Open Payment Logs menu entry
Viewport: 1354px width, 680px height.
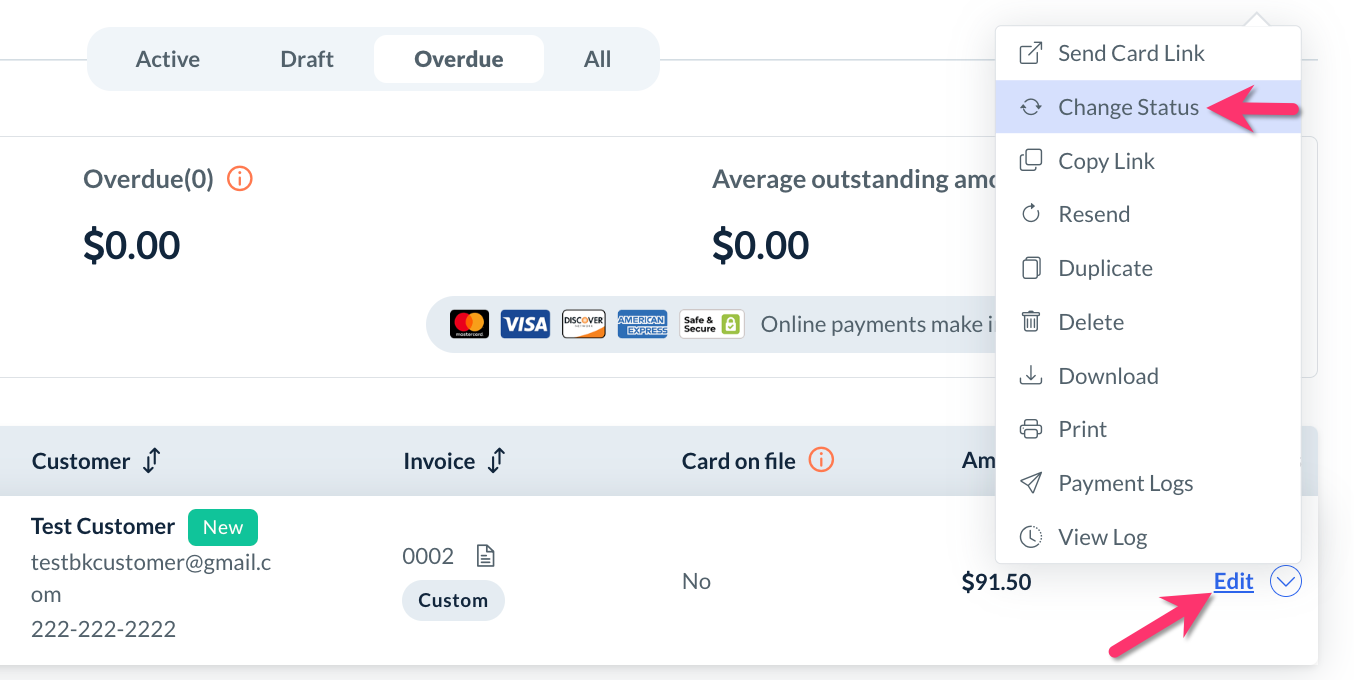(1125, 483)
